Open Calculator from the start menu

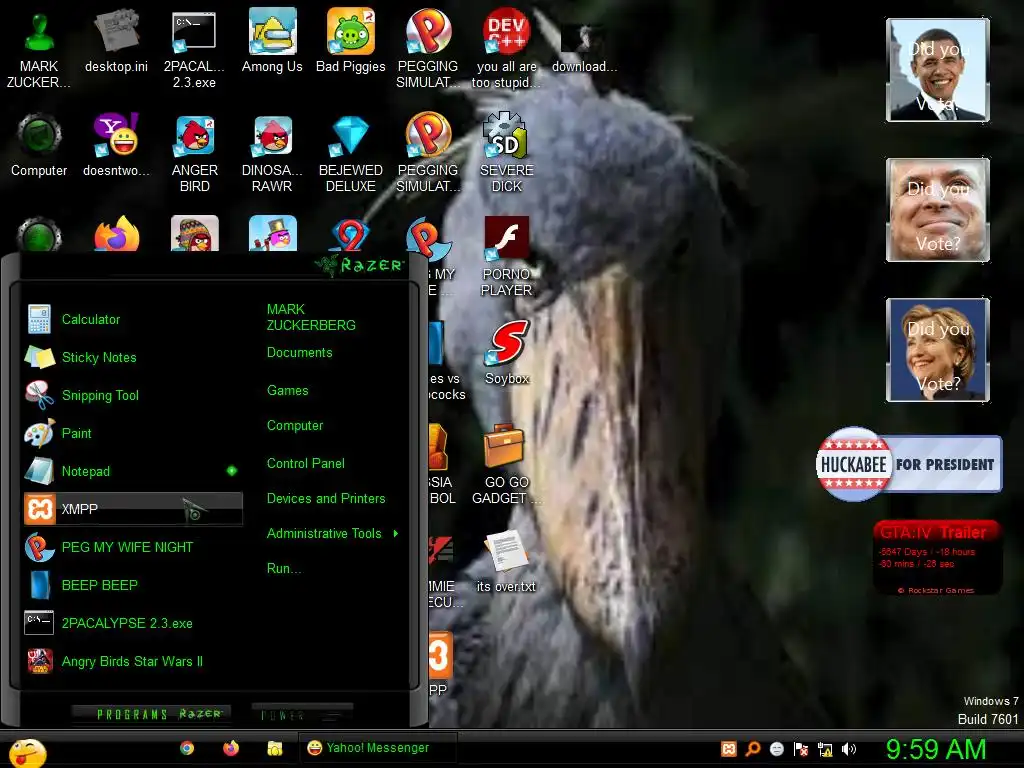pos(133,319)
